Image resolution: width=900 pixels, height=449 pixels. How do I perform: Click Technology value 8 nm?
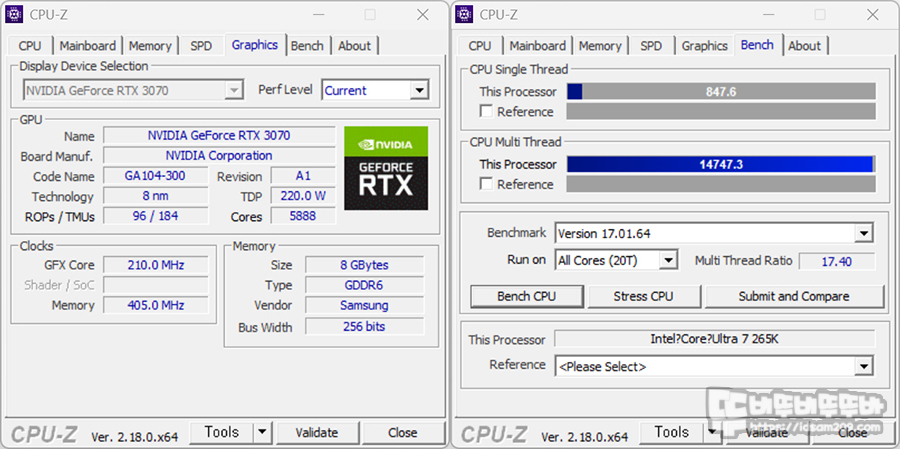(156, 196)
